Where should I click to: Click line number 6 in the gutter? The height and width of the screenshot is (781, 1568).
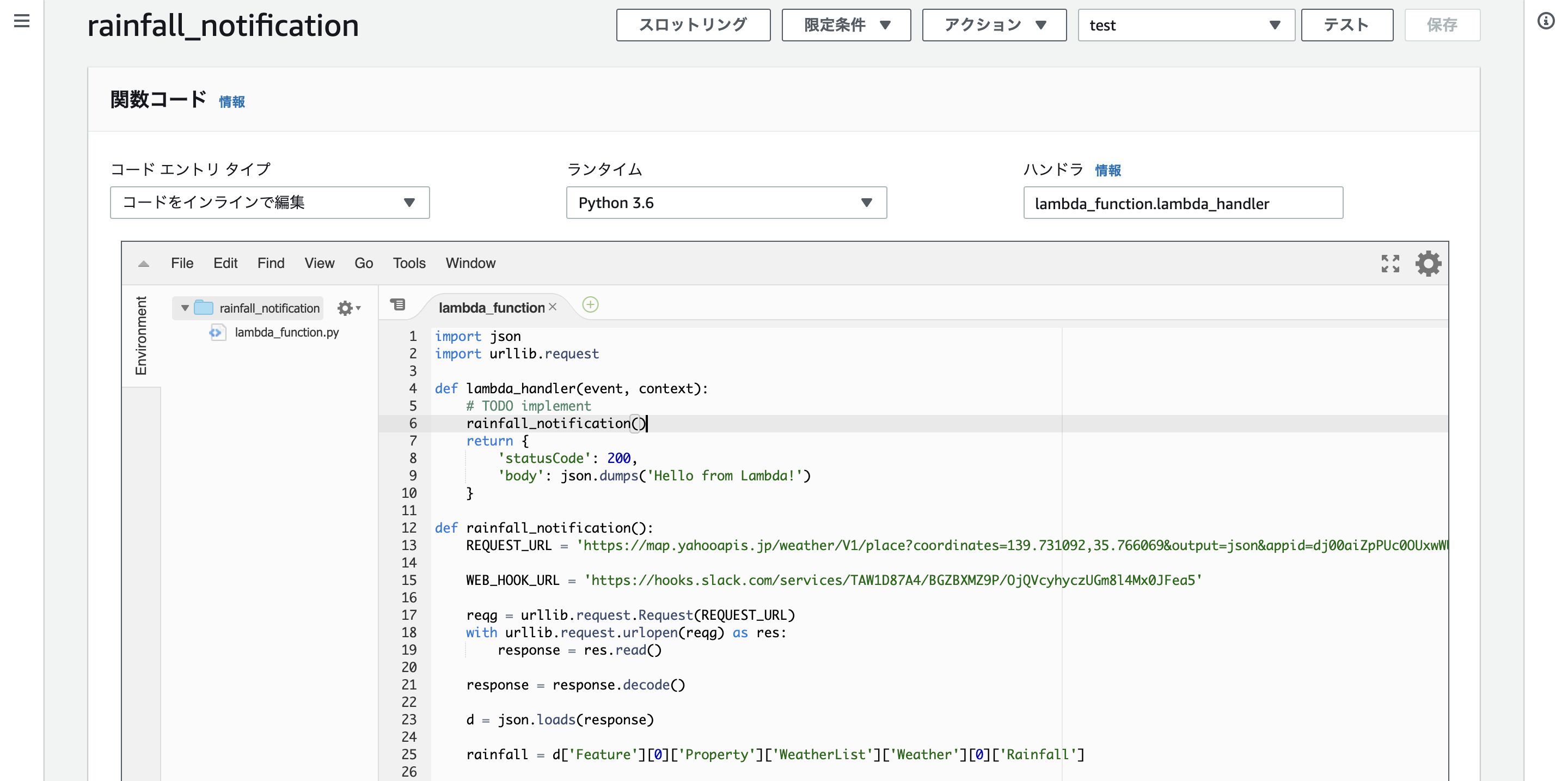(x=413, y=424)
